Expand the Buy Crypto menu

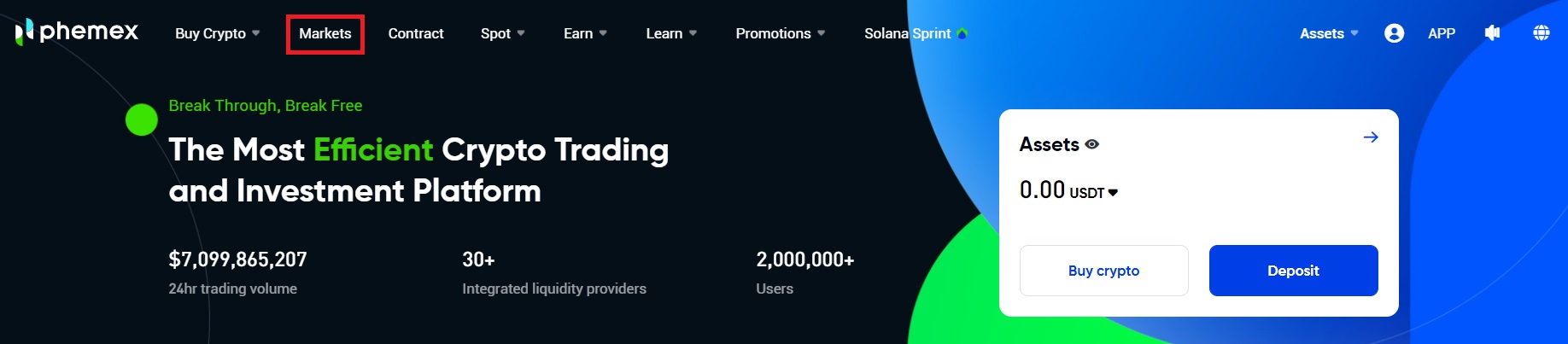pos(217,33)
